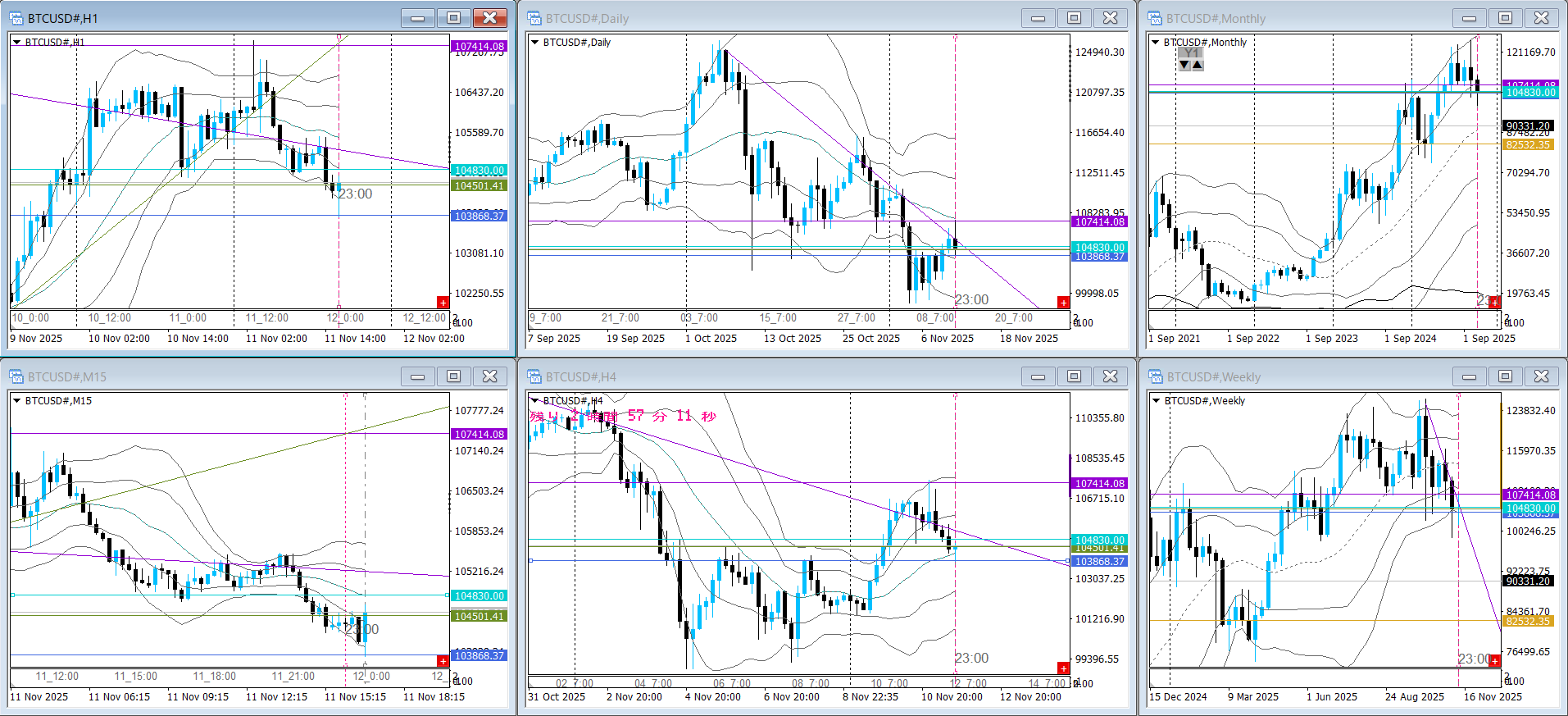The height and width of the screenshot is (716, 1568).
Task: Click the red plus icon in M15 chart
Action: click(443, 661)
